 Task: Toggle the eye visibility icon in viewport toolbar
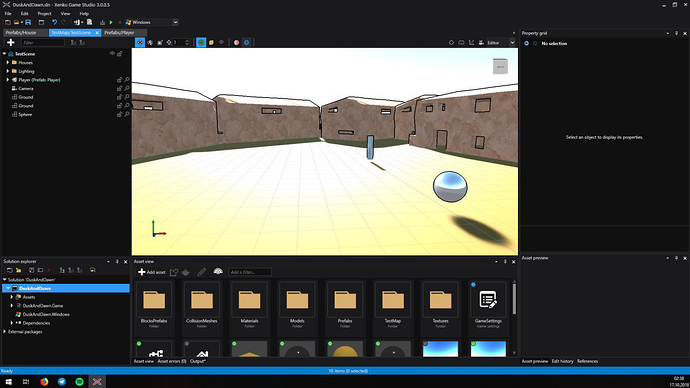coord(221,42)
